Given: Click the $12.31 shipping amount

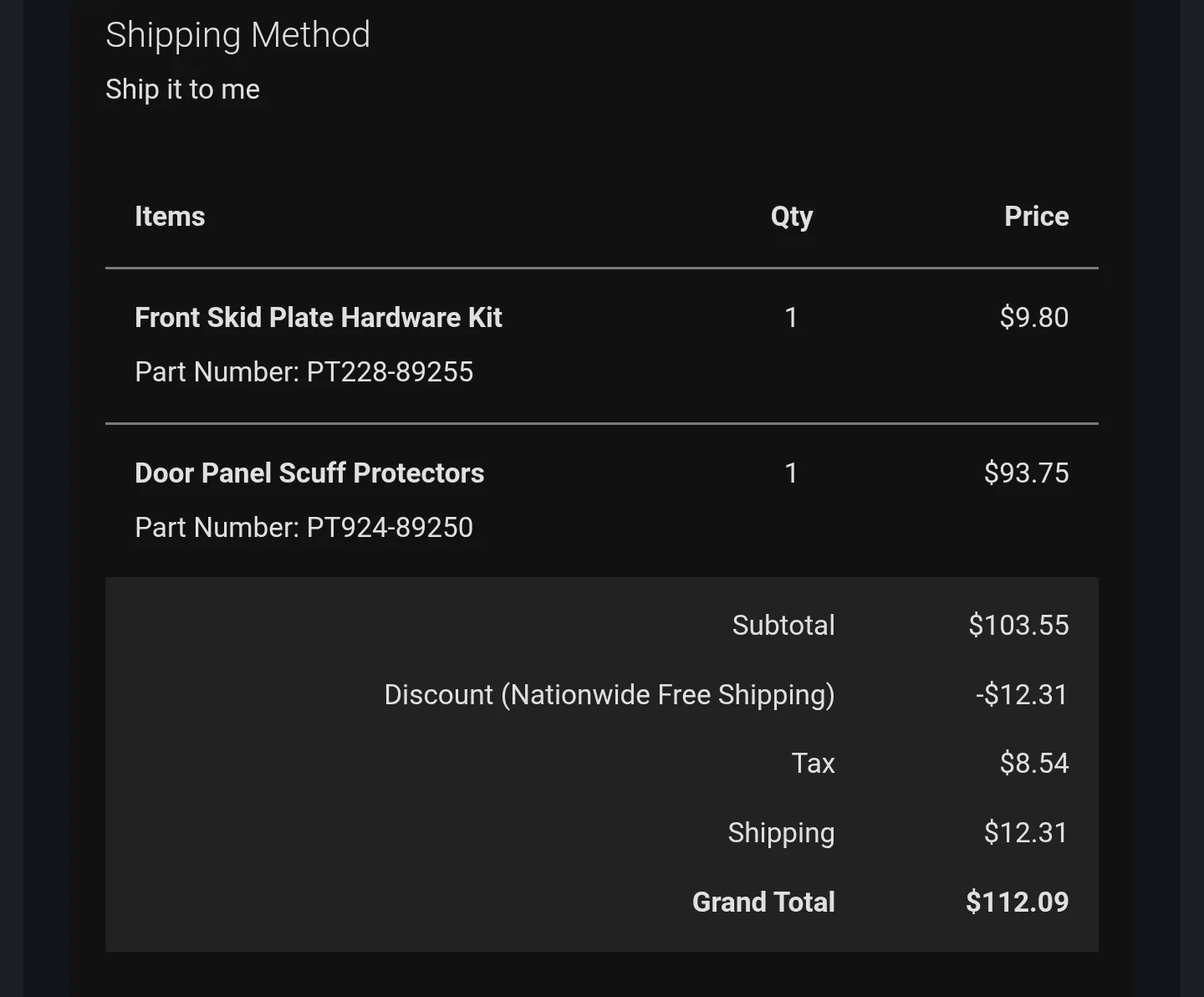Looking at the screenshot, I should tap(1026, 833).
